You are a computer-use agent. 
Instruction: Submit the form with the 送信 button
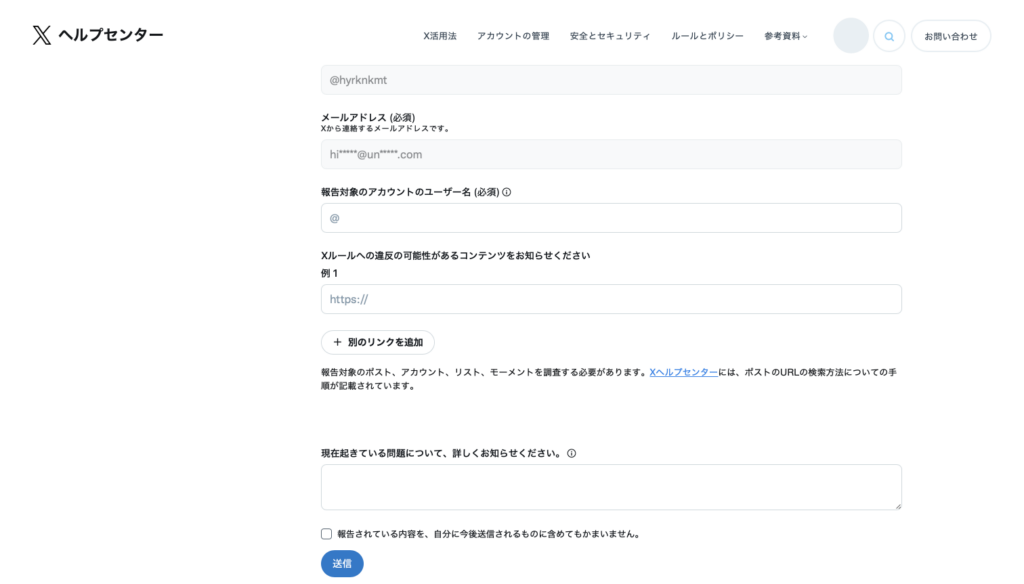click(x=342, y=564)
